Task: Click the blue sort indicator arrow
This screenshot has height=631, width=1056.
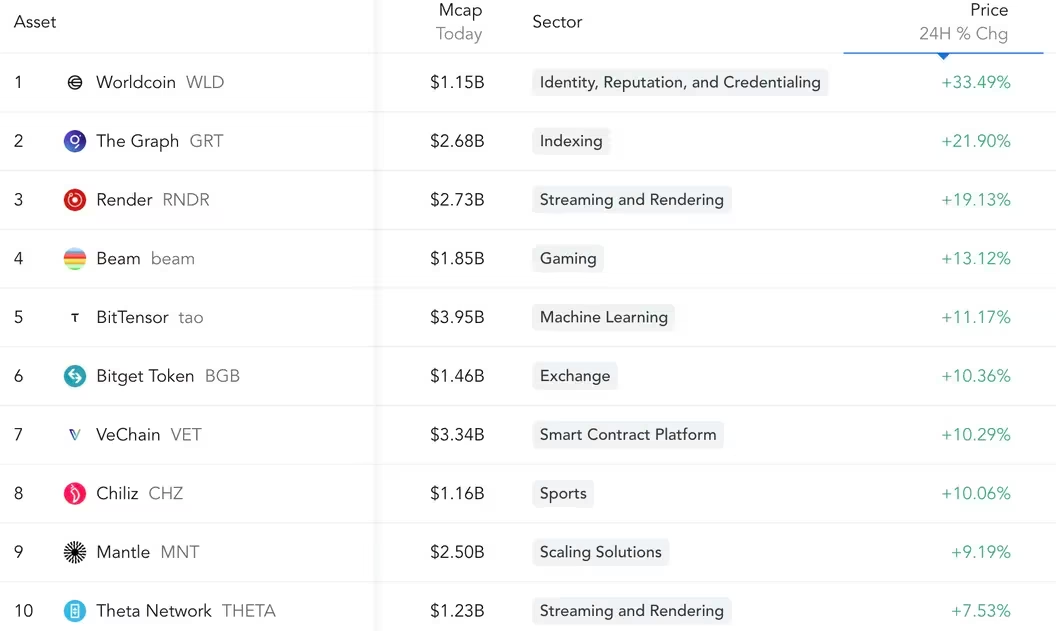Action: 943,56
